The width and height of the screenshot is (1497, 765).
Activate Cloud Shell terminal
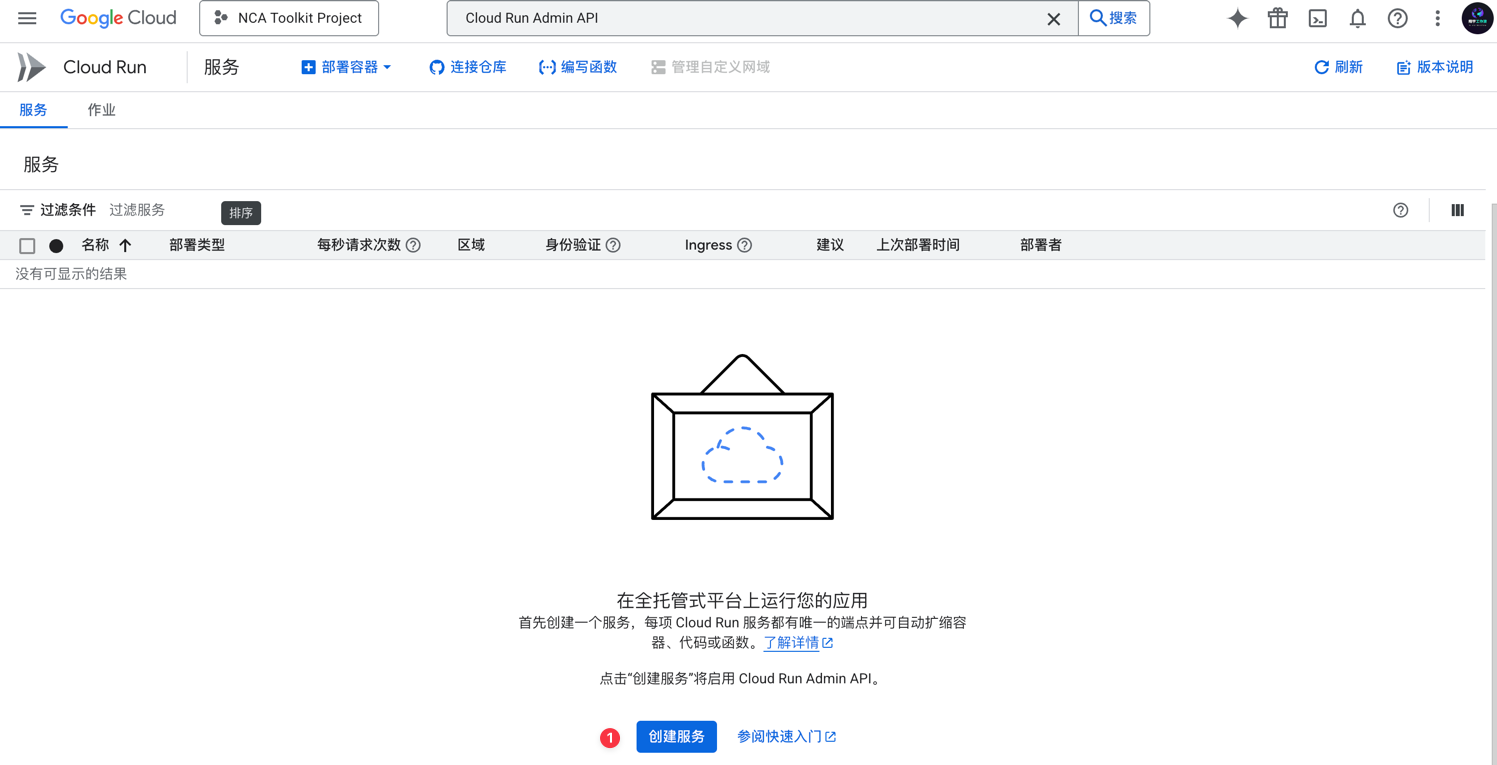(x=1317, y=18)
